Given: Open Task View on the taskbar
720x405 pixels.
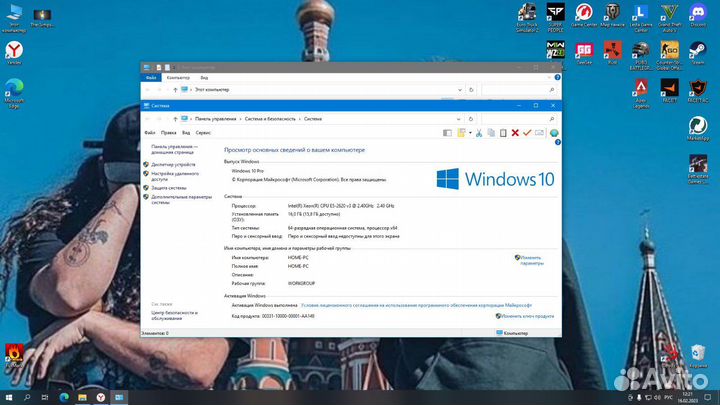Looking at the screenshot, I should [45, 397].
